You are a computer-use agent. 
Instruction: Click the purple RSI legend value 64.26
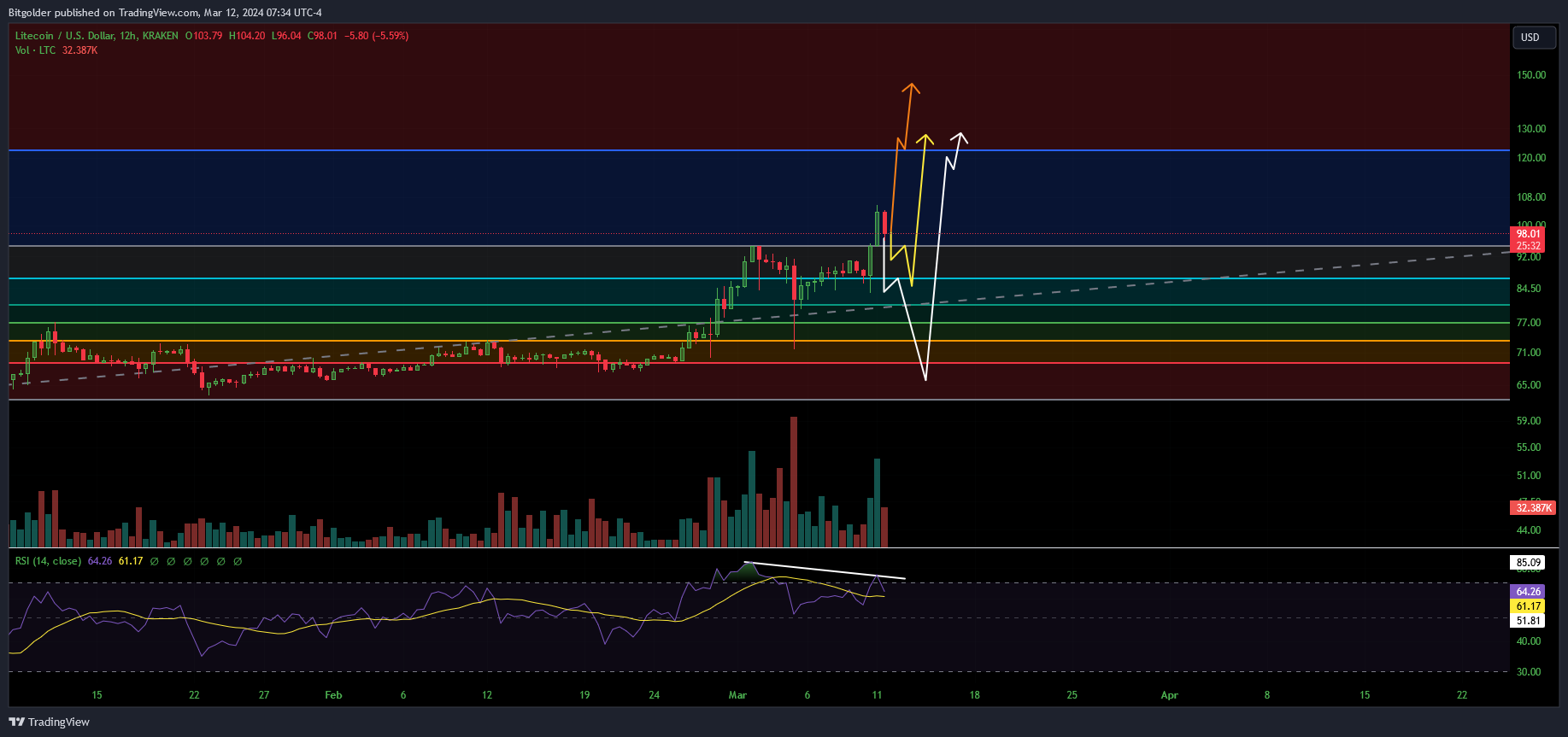click(100, 561)
